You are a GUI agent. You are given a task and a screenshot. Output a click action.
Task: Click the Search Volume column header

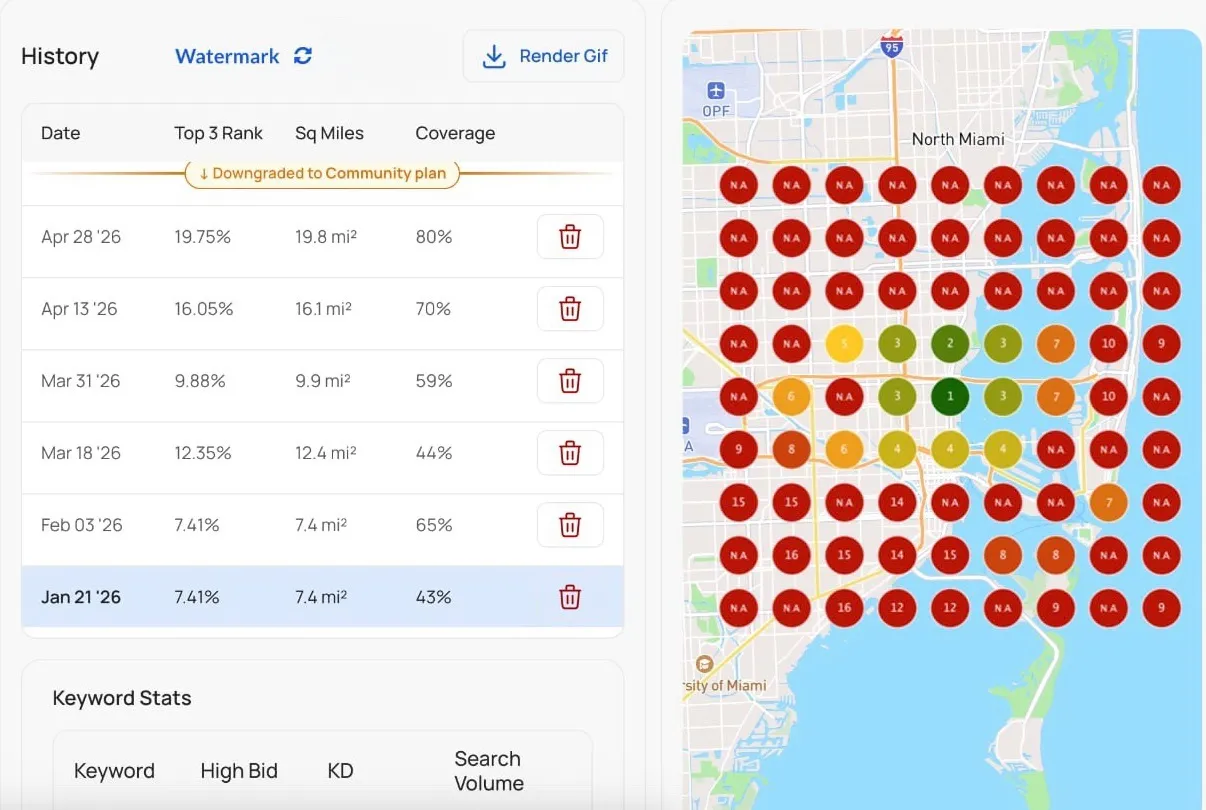489,771
